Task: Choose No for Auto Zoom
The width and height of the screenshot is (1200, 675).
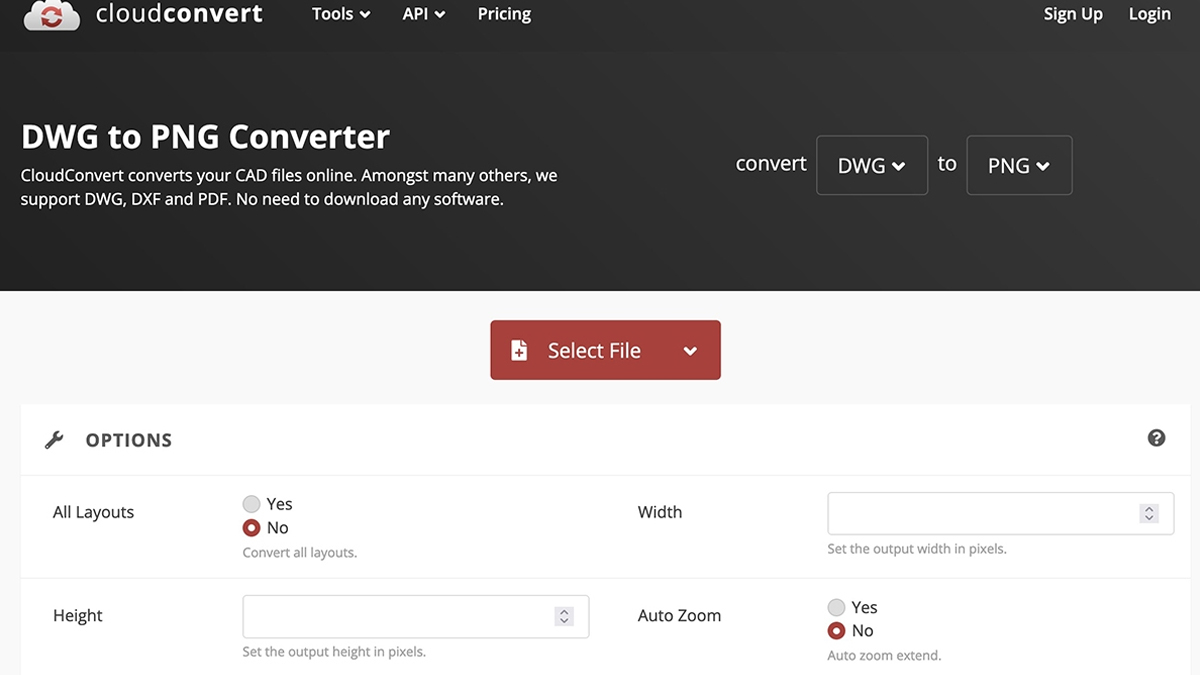Action: 836,631
